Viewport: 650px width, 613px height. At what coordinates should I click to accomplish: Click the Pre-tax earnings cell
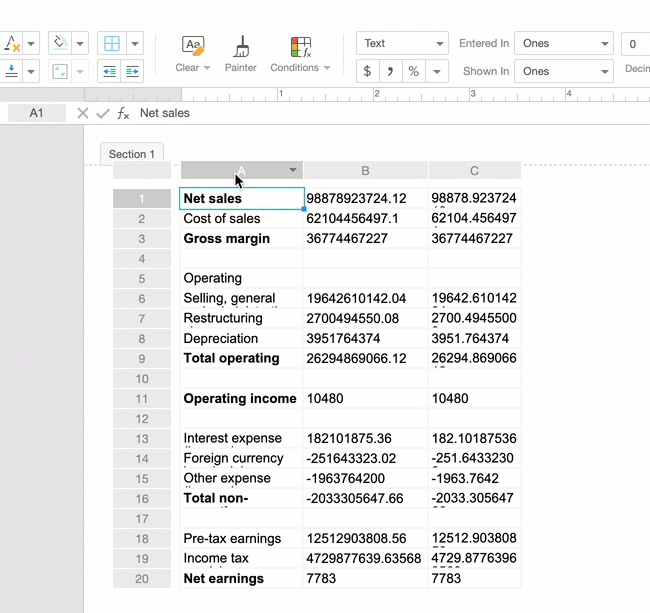pos(242,538)
